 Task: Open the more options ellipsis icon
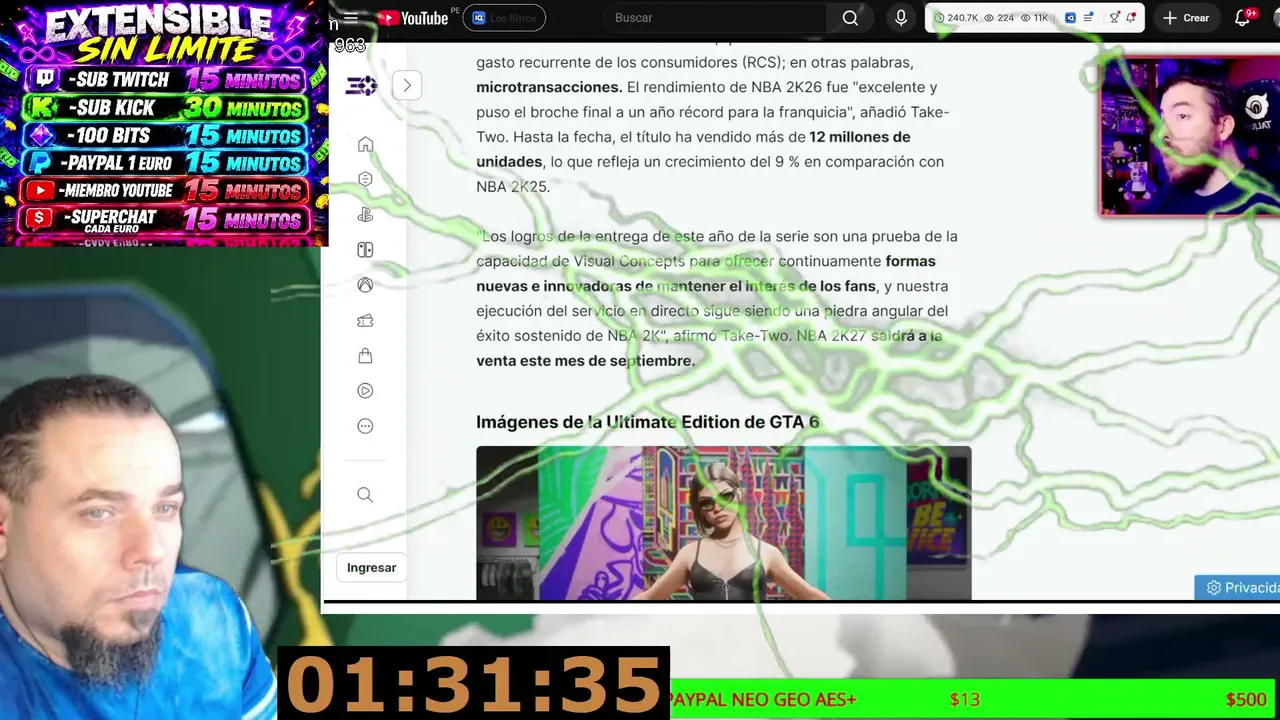(x=365, y=426)
